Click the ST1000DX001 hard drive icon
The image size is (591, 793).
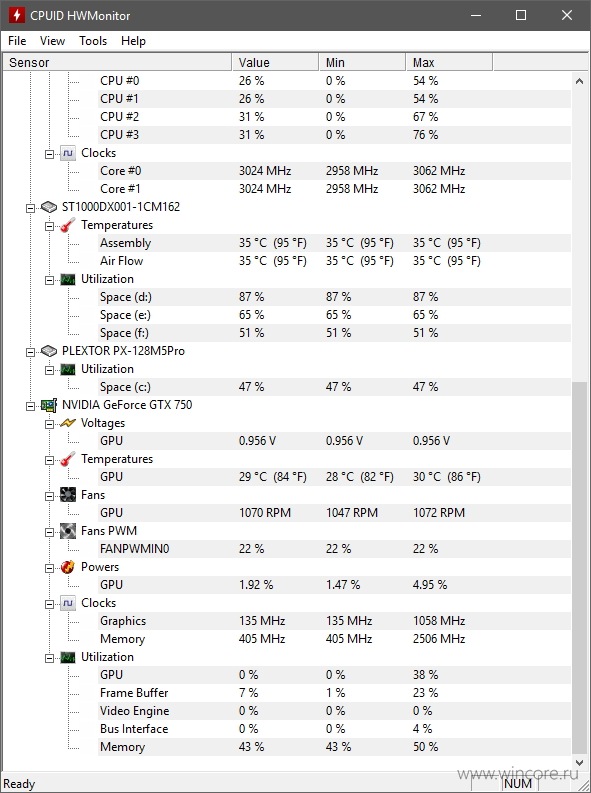[49, 207]
